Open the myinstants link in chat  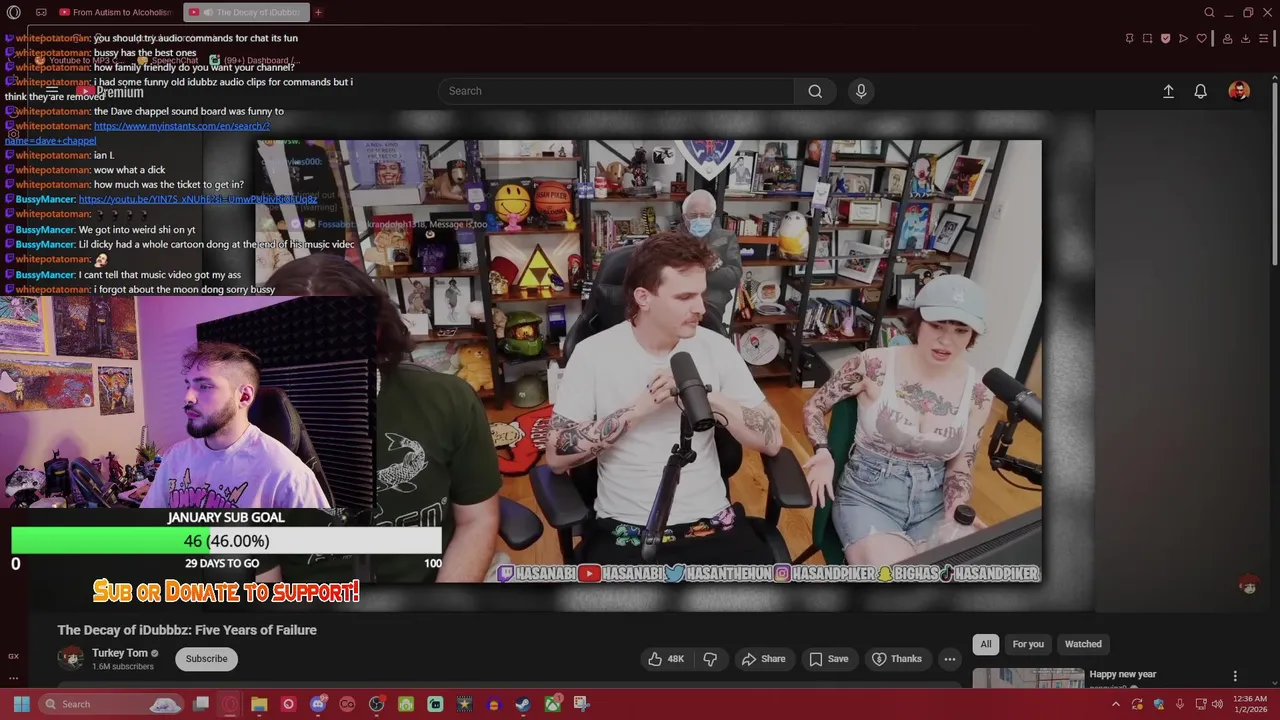click(181, 126)
